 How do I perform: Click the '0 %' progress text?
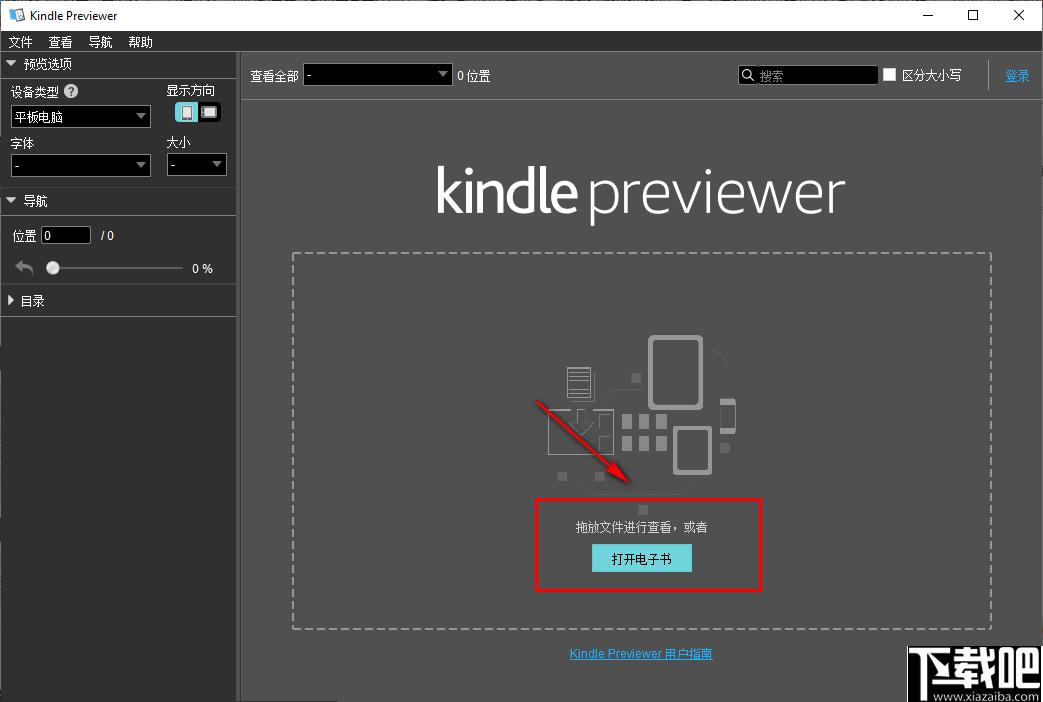pos(202,268)
